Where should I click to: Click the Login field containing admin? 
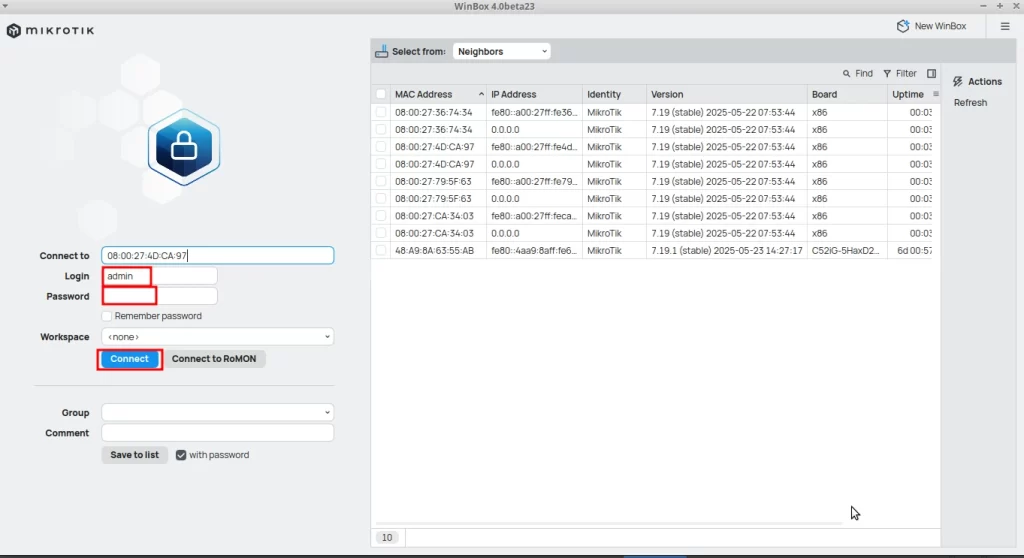159,276
